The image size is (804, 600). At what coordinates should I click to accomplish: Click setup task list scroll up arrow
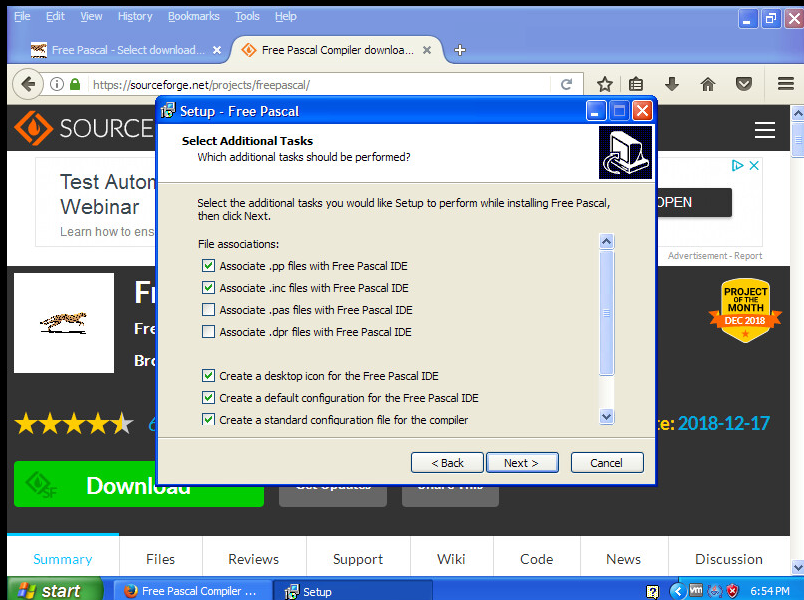point(607,241)
